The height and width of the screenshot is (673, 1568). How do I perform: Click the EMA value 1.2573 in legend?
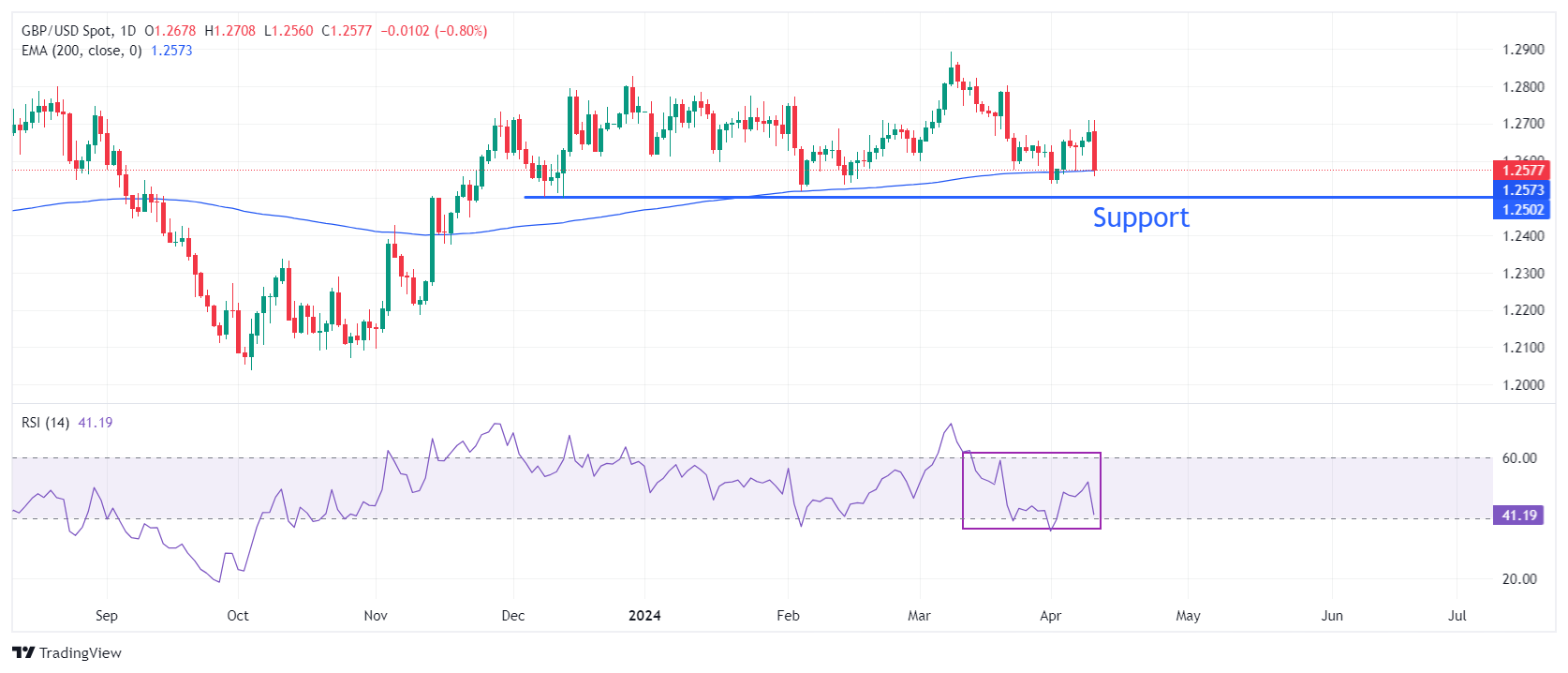coord(171,51)
